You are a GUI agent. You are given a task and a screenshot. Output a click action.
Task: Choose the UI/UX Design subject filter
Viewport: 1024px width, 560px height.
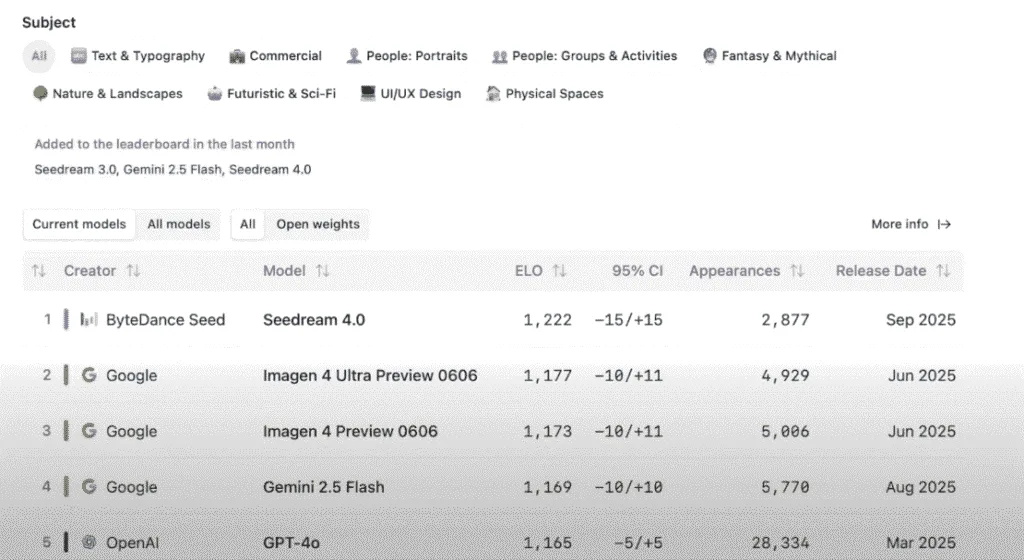411,94
